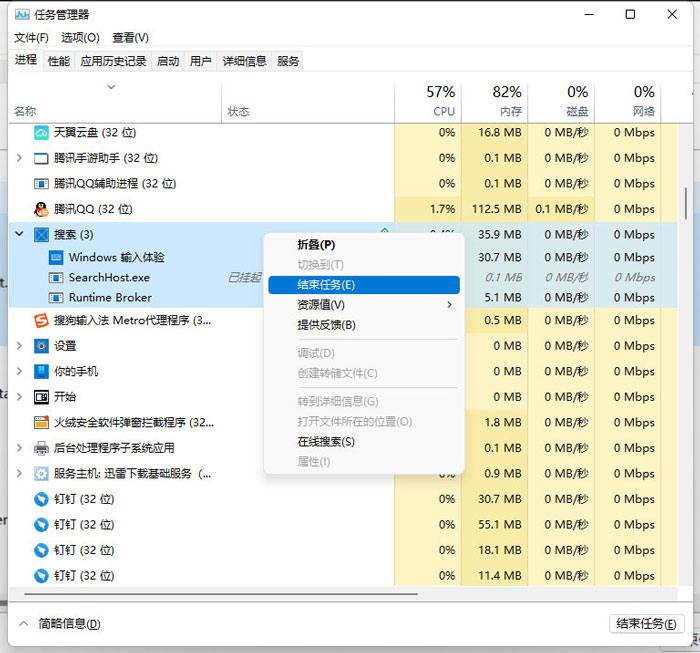
Task: Click the 搜狗输入法 Metro icon
Action: (x=41, y=320)
